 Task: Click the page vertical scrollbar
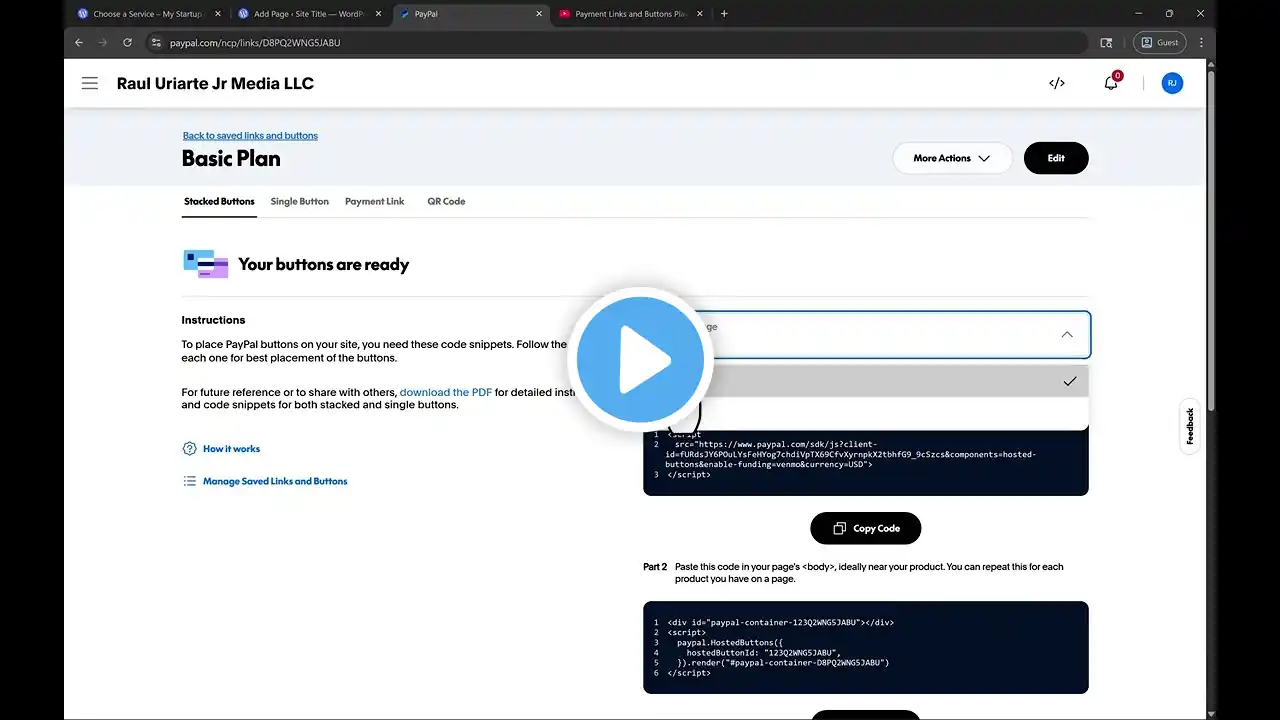1211,240
